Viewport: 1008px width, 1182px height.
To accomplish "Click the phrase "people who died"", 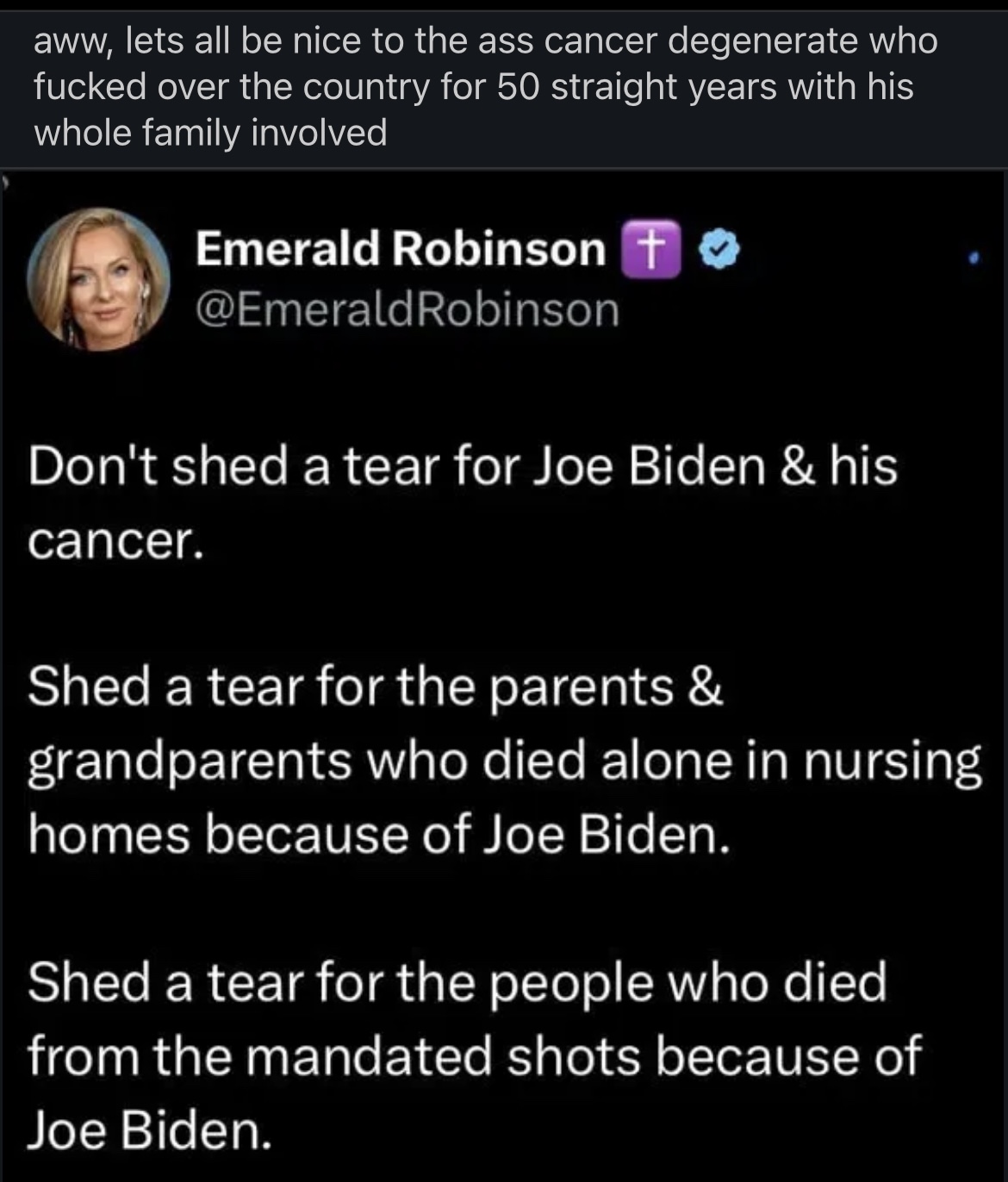I will tap(688, 982).
